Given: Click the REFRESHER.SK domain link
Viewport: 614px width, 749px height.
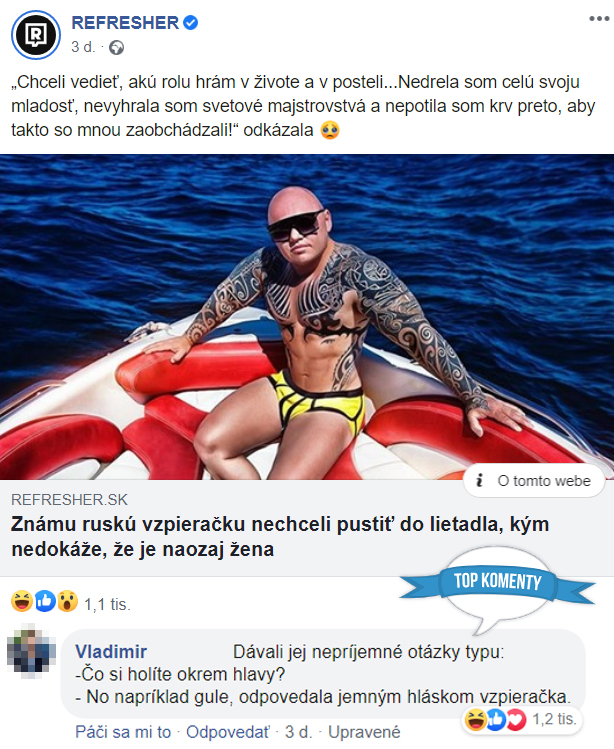Looking at the screenshot, I should tap(69, 500).
